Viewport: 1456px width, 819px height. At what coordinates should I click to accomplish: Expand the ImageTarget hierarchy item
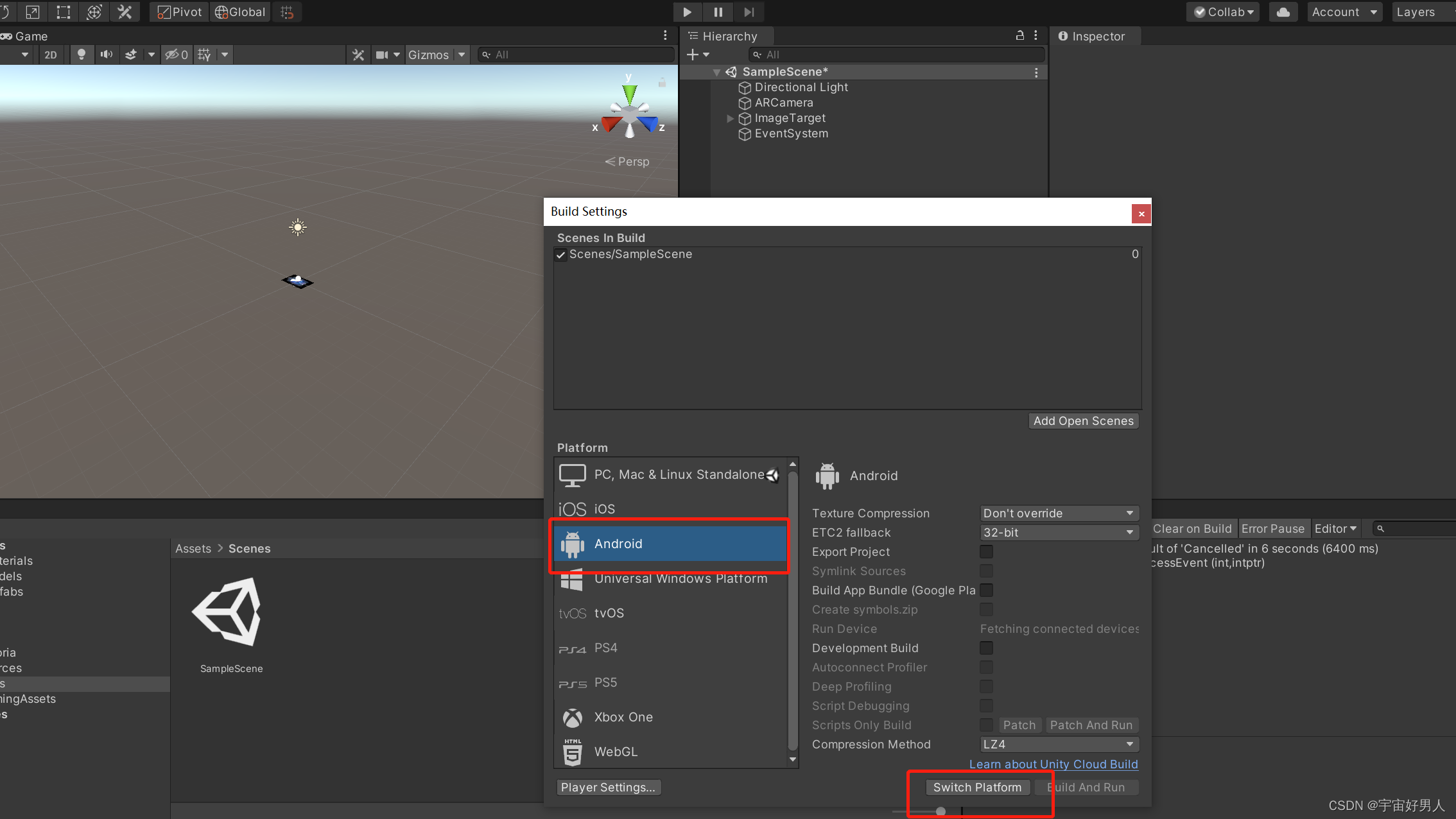point(730,119)
